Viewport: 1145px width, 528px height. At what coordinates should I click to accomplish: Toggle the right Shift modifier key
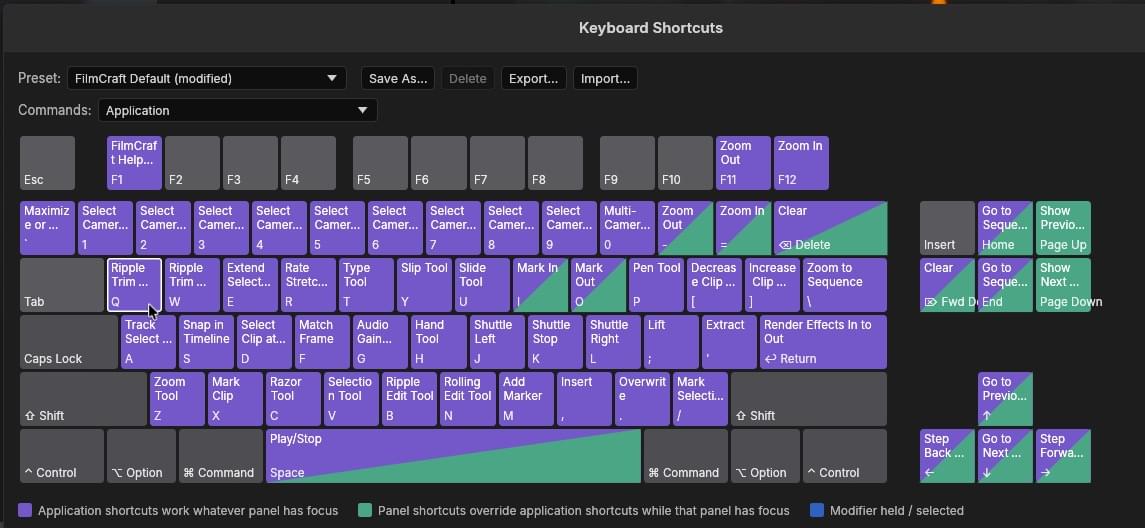(808, 399)
